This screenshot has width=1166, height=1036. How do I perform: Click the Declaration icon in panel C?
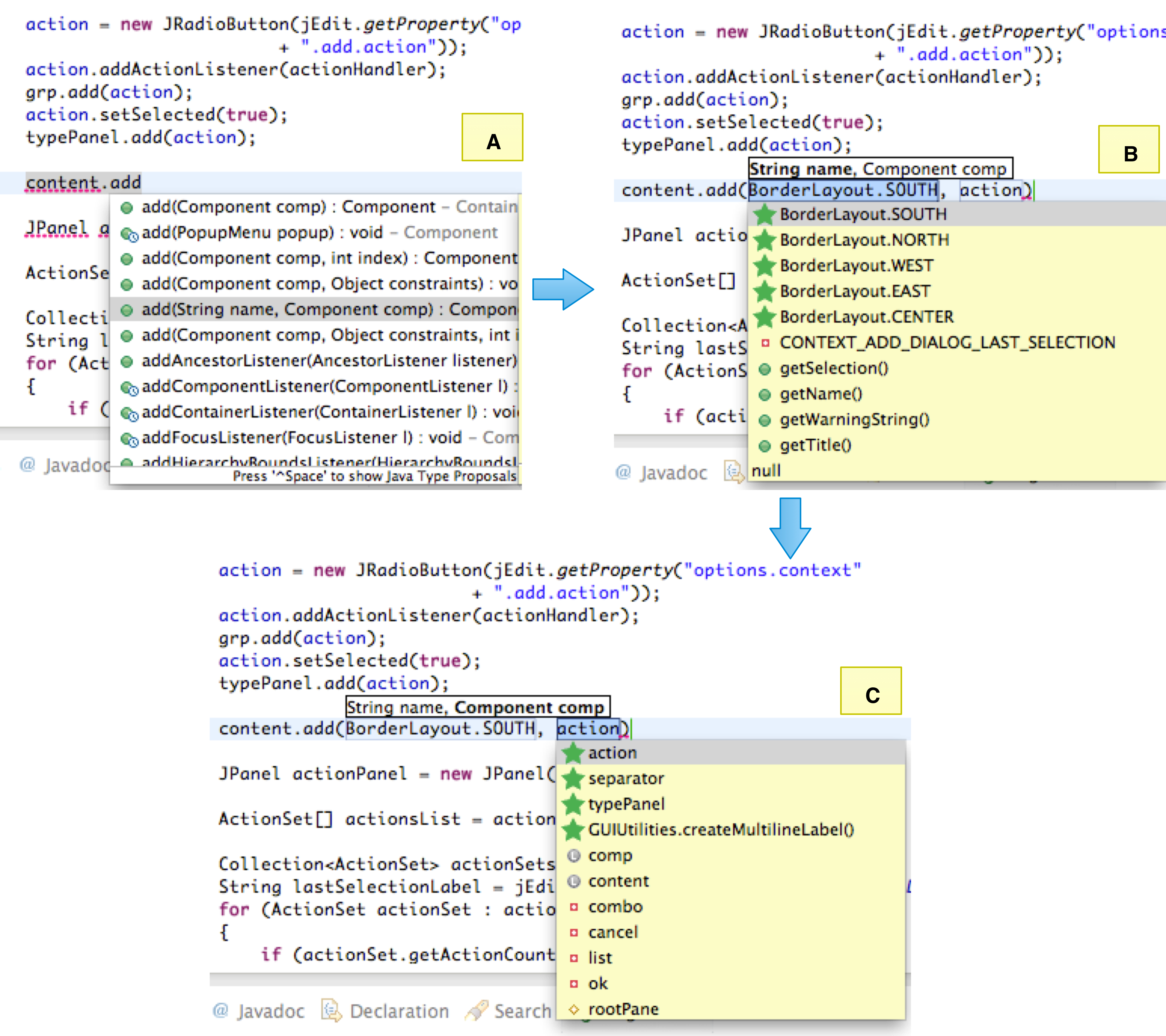click(331, 1010)
